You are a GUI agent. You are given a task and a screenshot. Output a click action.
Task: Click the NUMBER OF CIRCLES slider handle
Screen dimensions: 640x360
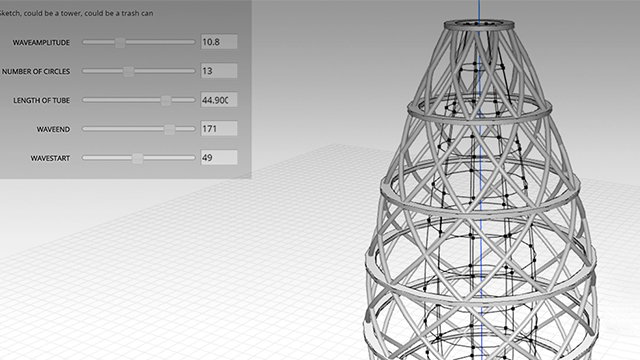[129, 71]
